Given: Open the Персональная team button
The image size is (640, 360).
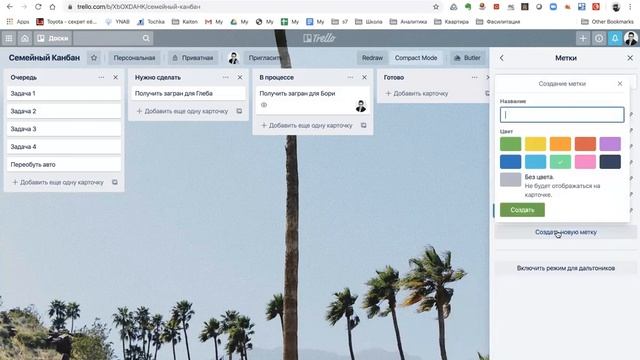Looking at the screenshot, I should (x=134, y=58).
